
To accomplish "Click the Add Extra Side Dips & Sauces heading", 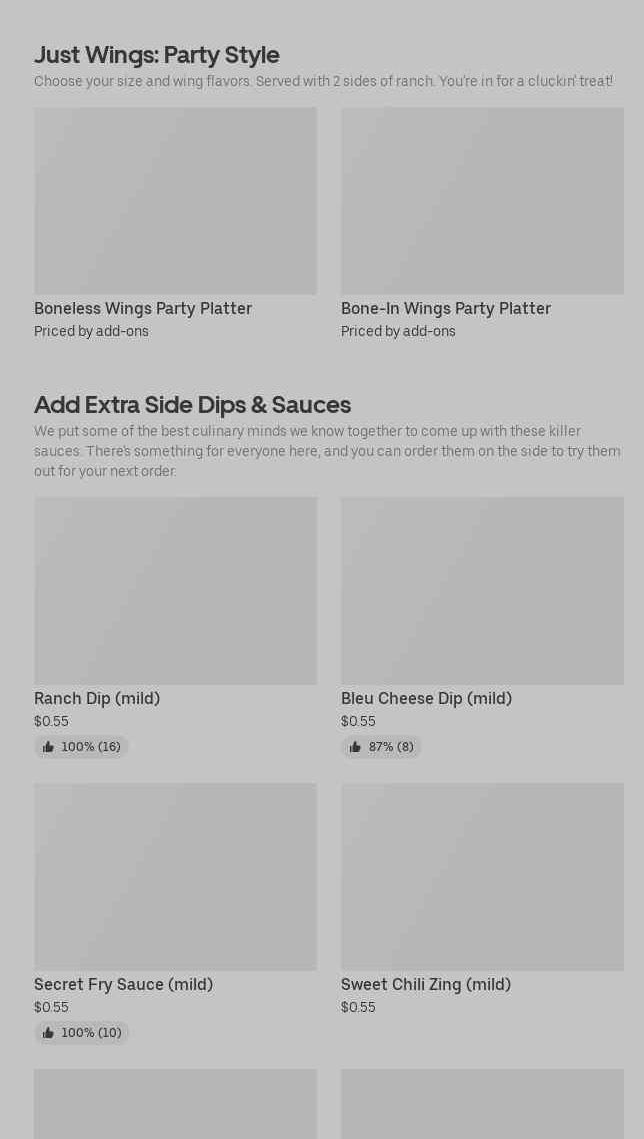I will coord(192,404).
